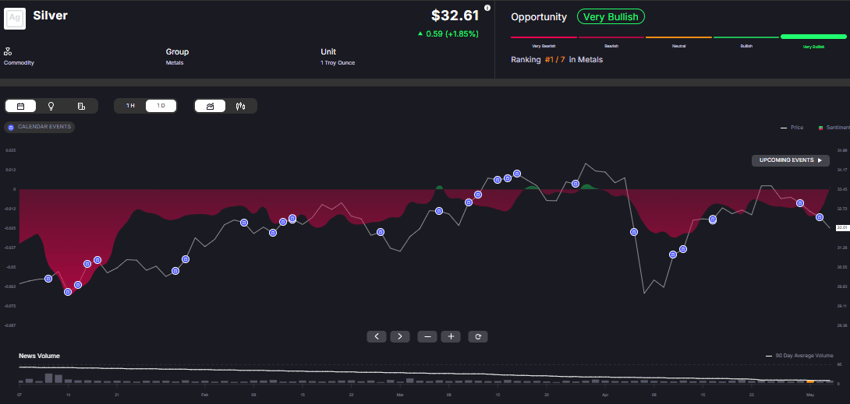The height and width of the screenshot is (404, 850).
Task: Select the Bullish scale segment
Action: pyautogui.click(x=746, y=37)
